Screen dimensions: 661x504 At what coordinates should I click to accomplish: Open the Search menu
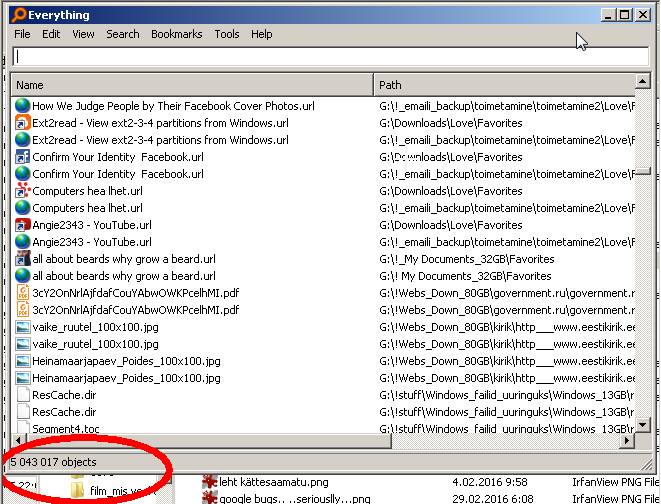123,34
